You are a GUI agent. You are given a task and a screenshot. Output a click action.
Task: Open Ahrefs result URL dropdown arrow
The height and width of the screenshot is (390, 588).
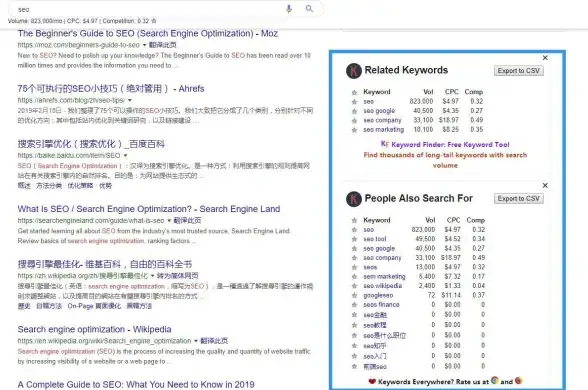130,100
